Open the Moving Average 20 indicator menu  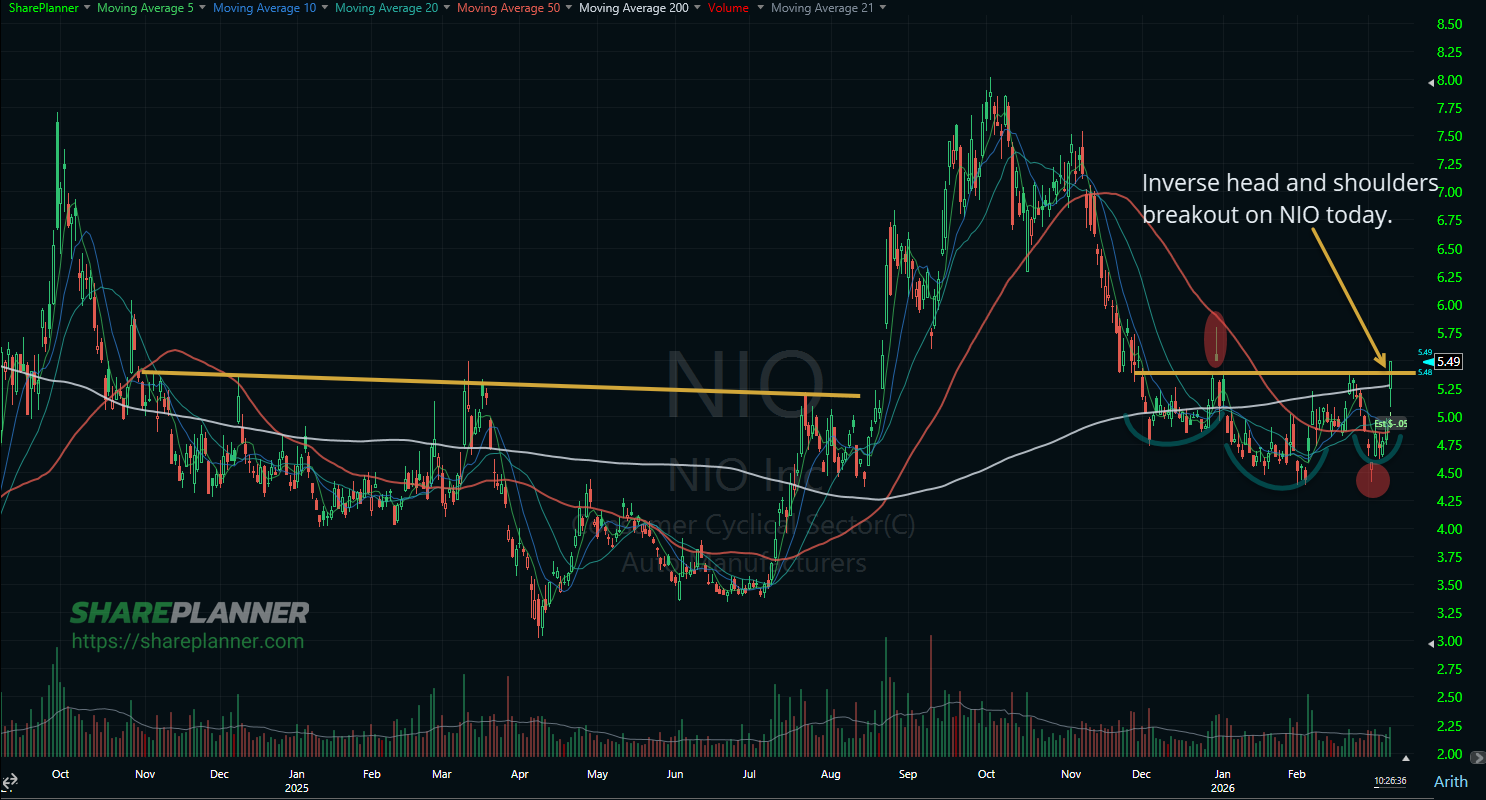[446, 8]
